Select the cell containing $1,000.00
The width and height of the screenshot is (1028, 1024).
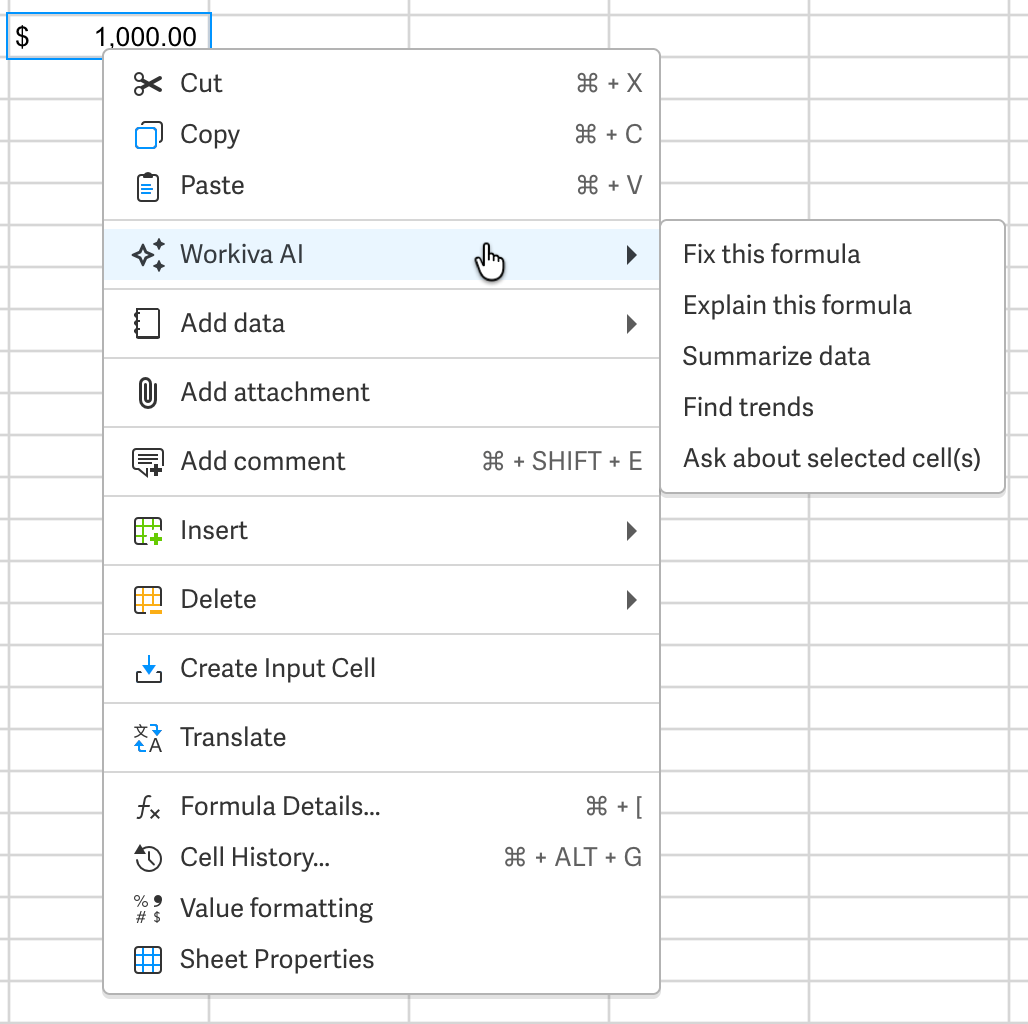(x=109, y=36)
